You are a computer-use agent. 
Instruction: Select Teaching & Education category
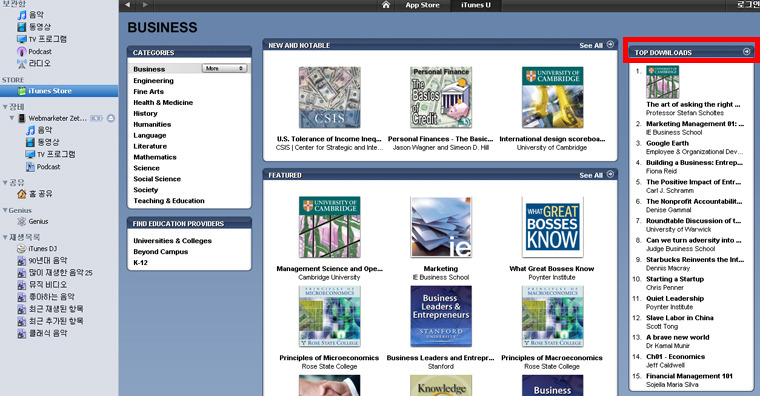[169, 201]
